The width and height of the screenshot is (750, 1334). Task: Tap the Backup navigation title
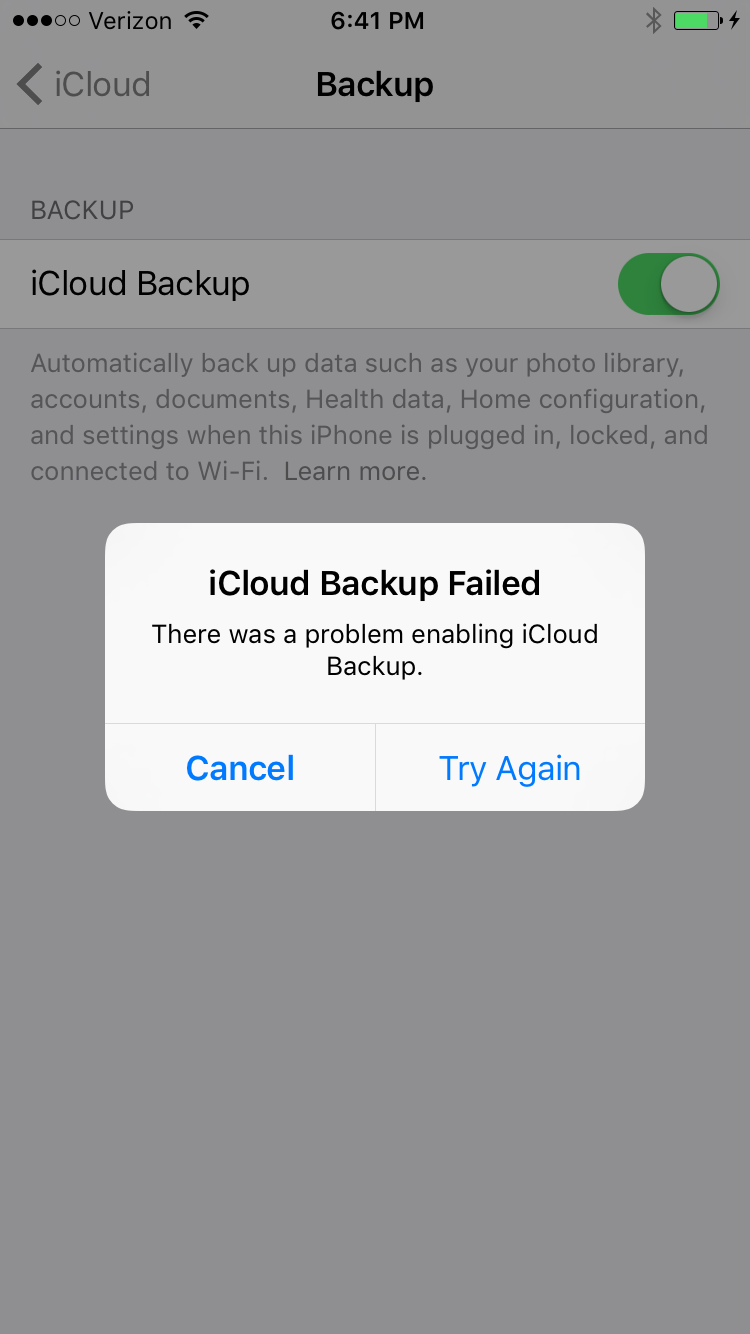coord(375,85)
